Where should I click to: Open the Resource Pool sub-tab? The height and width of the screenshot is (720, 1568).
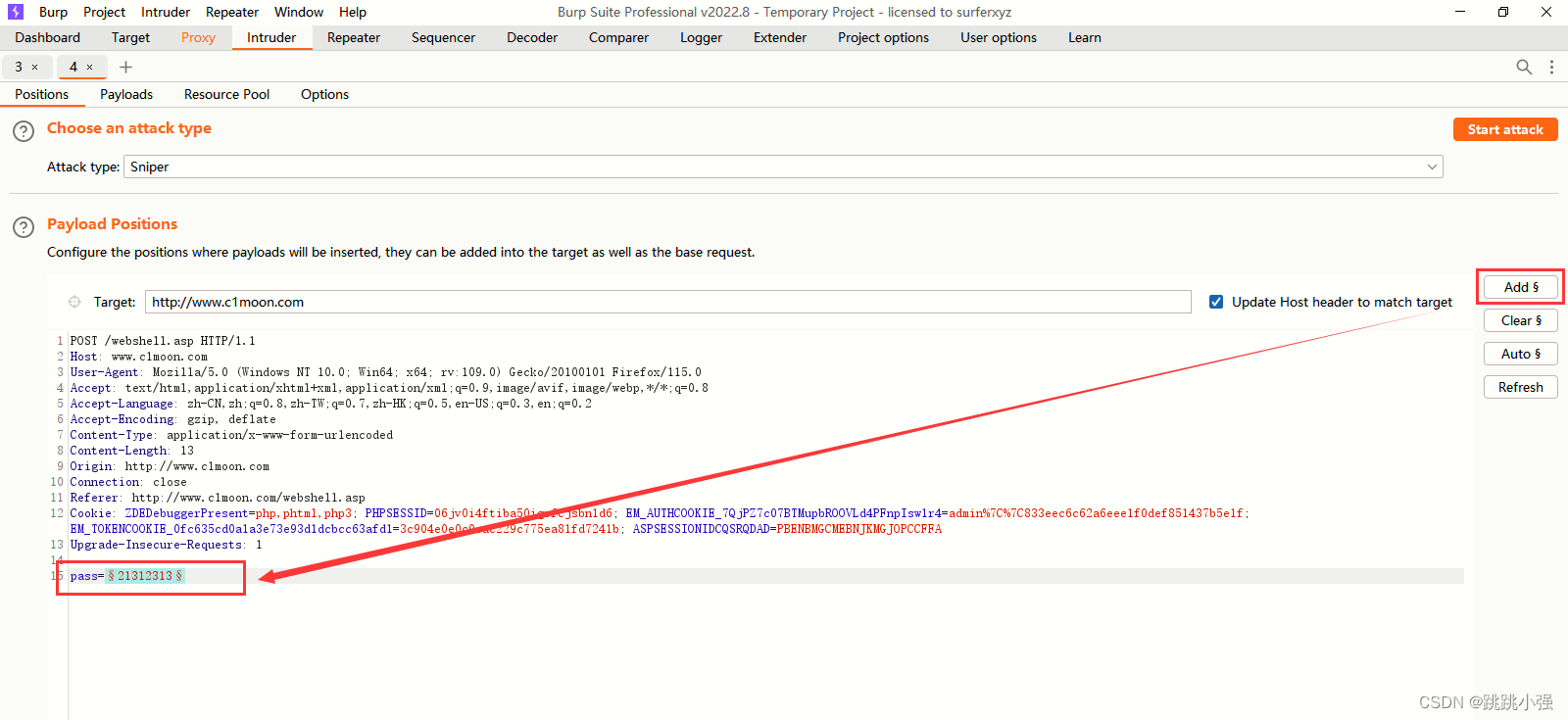click(226, 94)
